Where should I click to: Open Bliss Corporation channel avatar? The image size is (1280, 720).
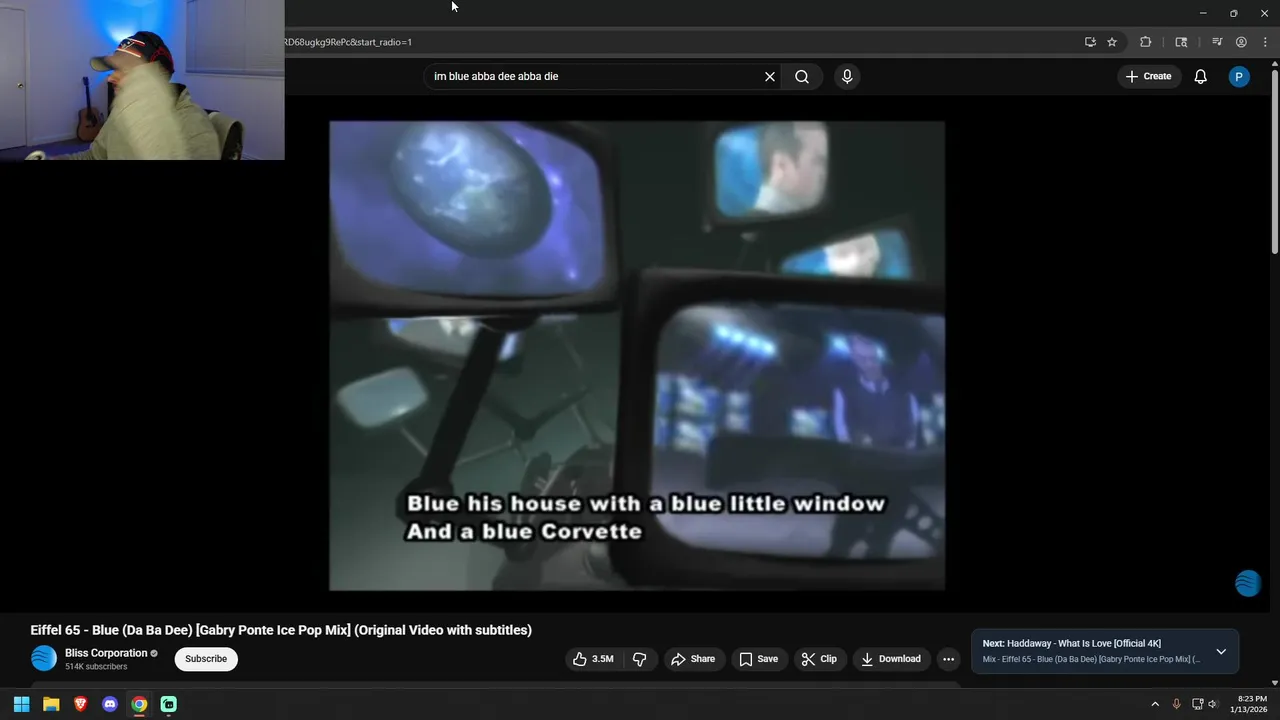[44, 658]
